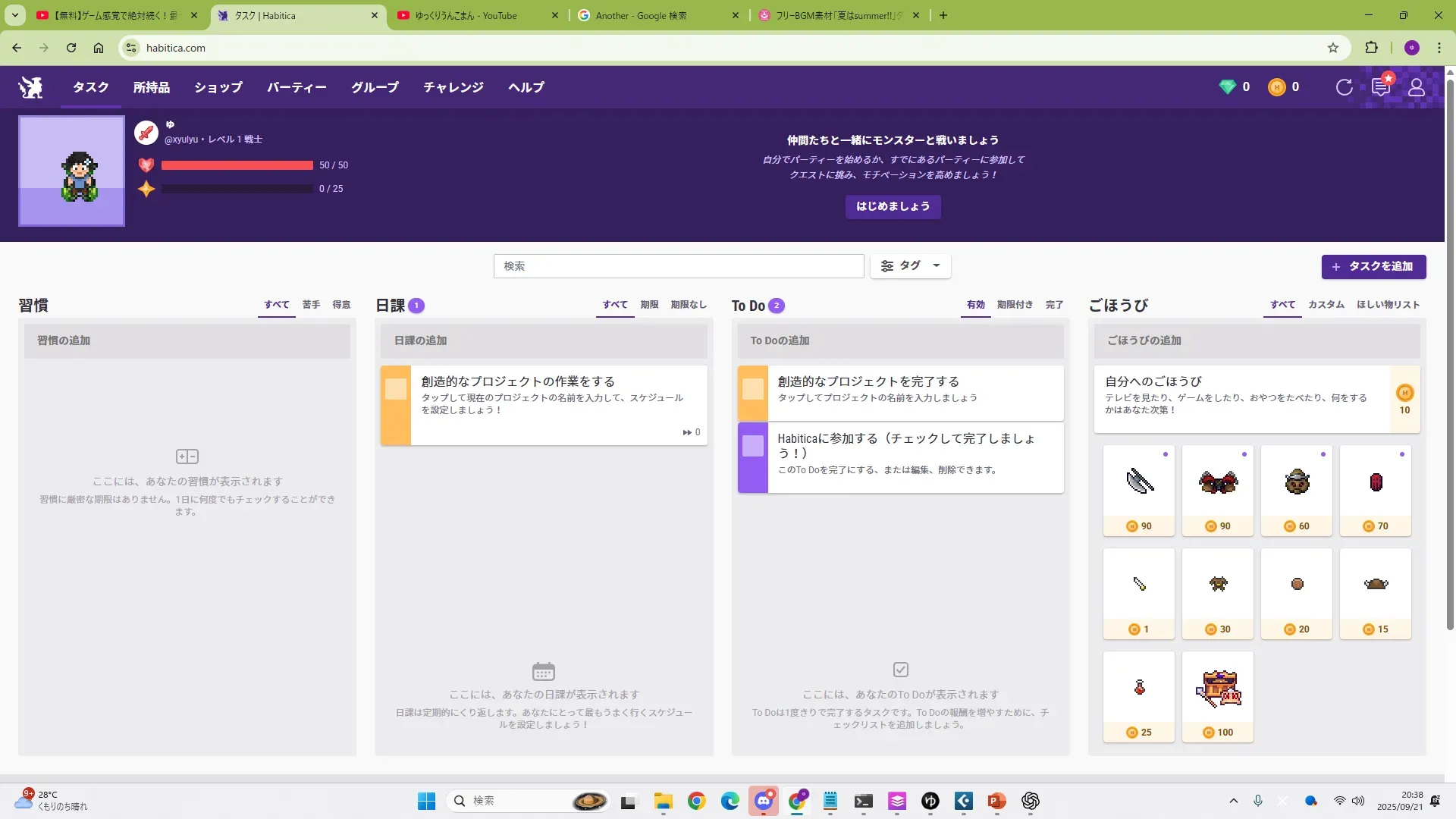Switch To Do filter to 完了 tab
Viewport: 1456px width, 819px height.
click(1053, 305)
